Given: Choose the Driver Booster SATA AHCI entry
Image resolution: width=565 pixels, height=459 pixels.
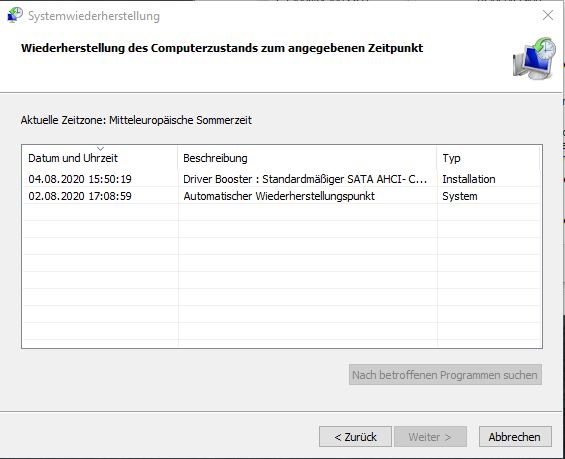Looking at the screenshot, I should pos(305,179).
